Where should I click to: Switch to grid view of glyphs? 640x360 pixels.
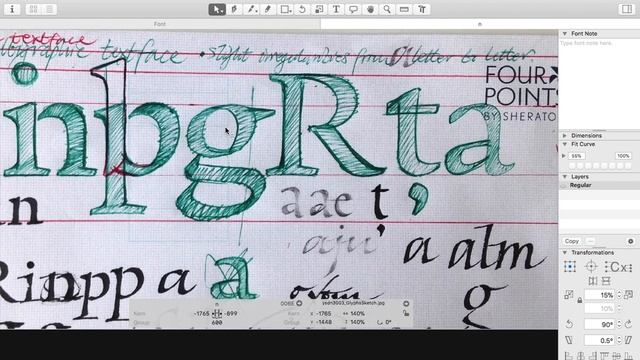click(x=33, y=9)
